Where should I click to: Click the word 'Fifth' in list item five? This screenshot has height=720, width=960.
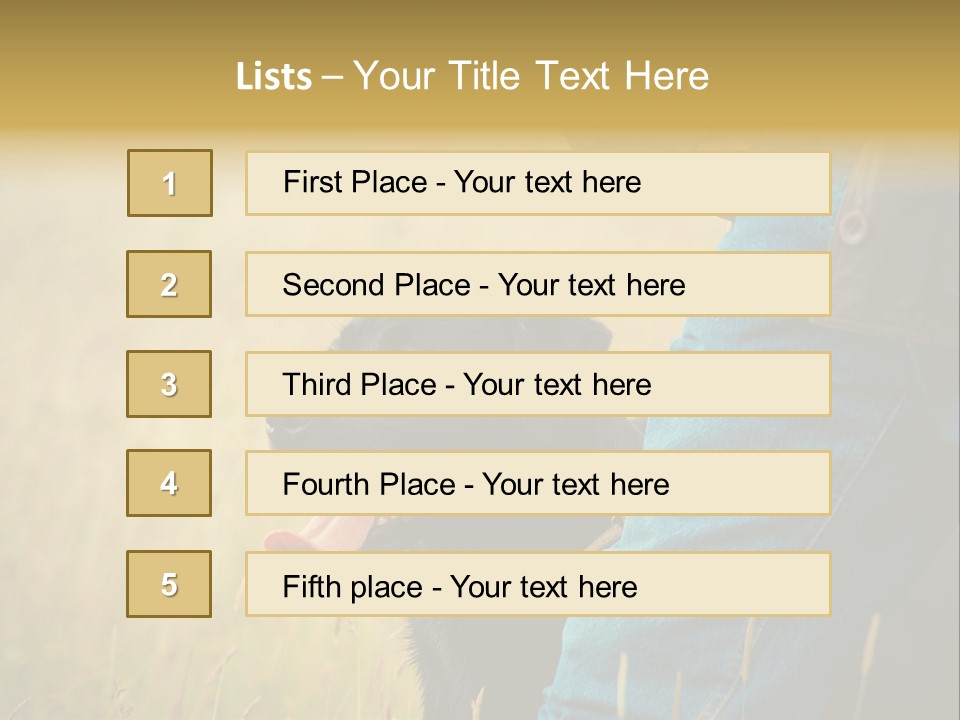311,586
